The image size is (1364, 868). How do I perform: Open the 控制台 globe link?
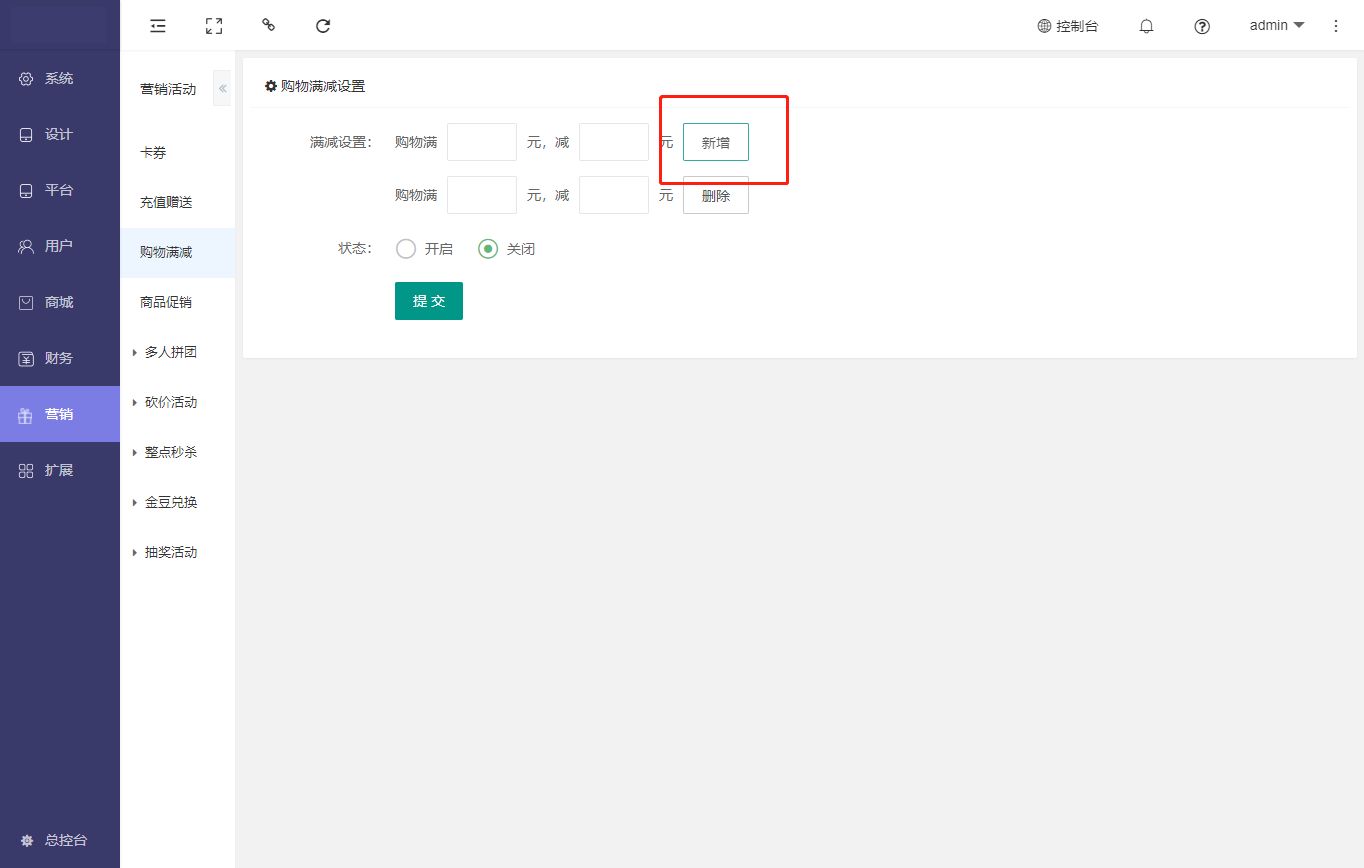pos(1068,26)
